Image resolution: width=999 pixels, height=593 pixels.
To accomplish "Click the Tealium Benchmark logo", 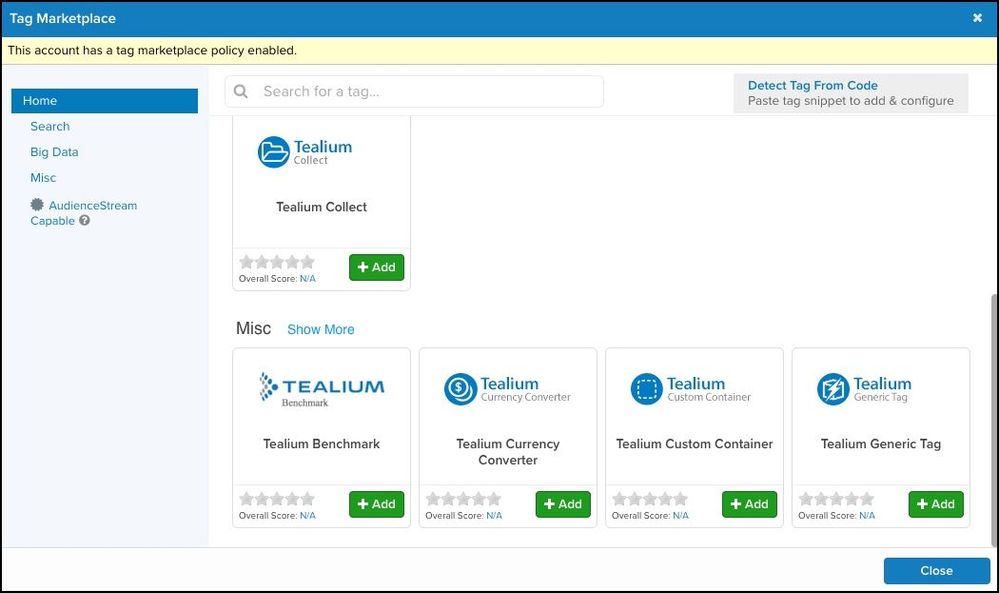I will click(321, 389).
